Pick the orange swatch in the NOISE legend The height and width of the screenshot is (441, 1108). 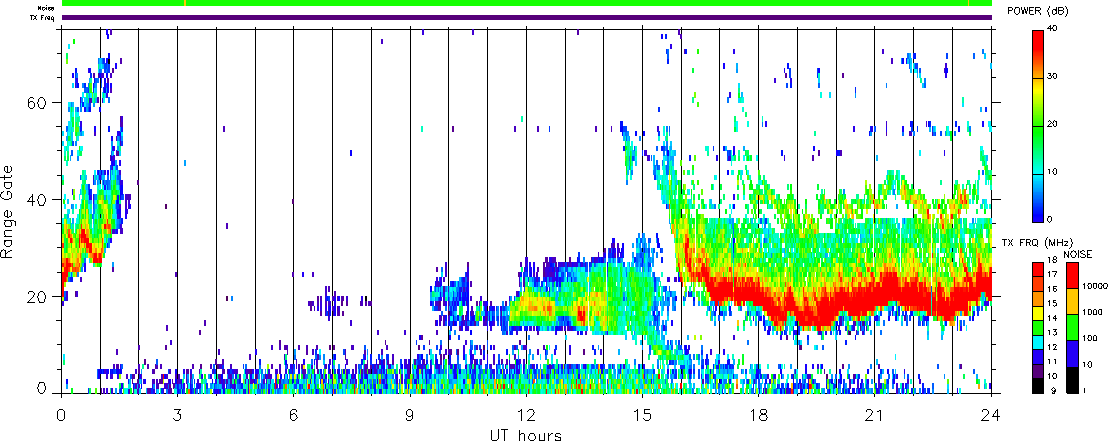tap(1073, 301)
